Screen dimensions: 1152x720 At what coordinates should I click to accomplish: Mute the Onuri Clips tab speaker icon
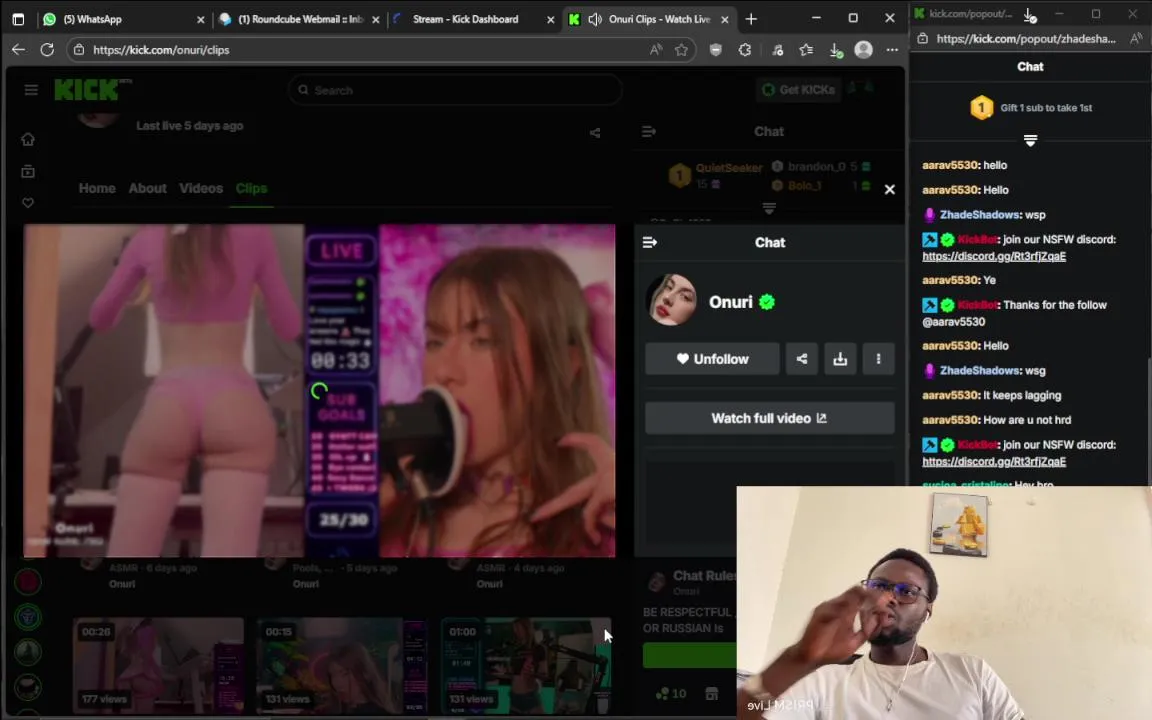click(x=595, y=19)
